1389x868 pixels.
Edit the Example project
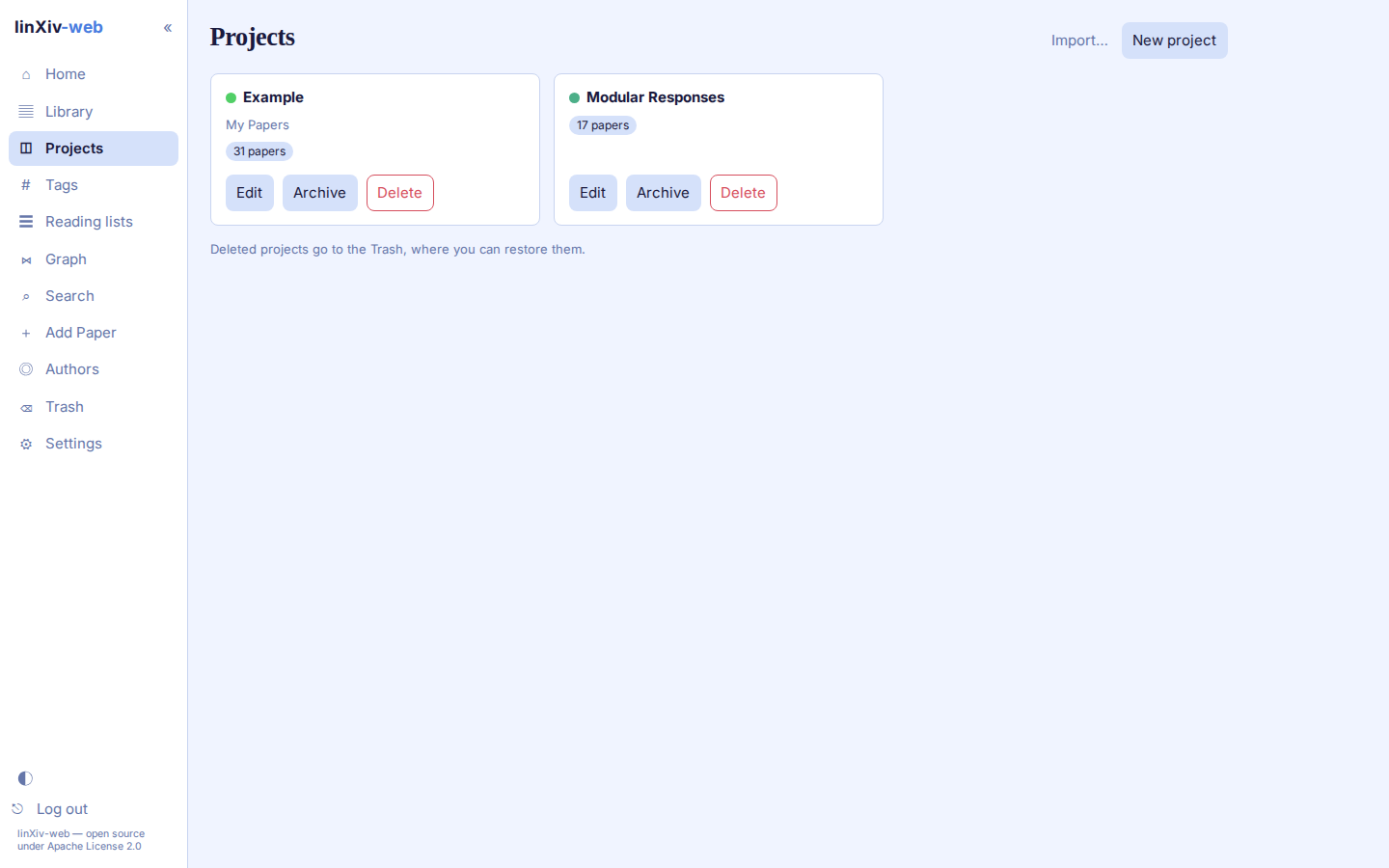pos(250,193)
